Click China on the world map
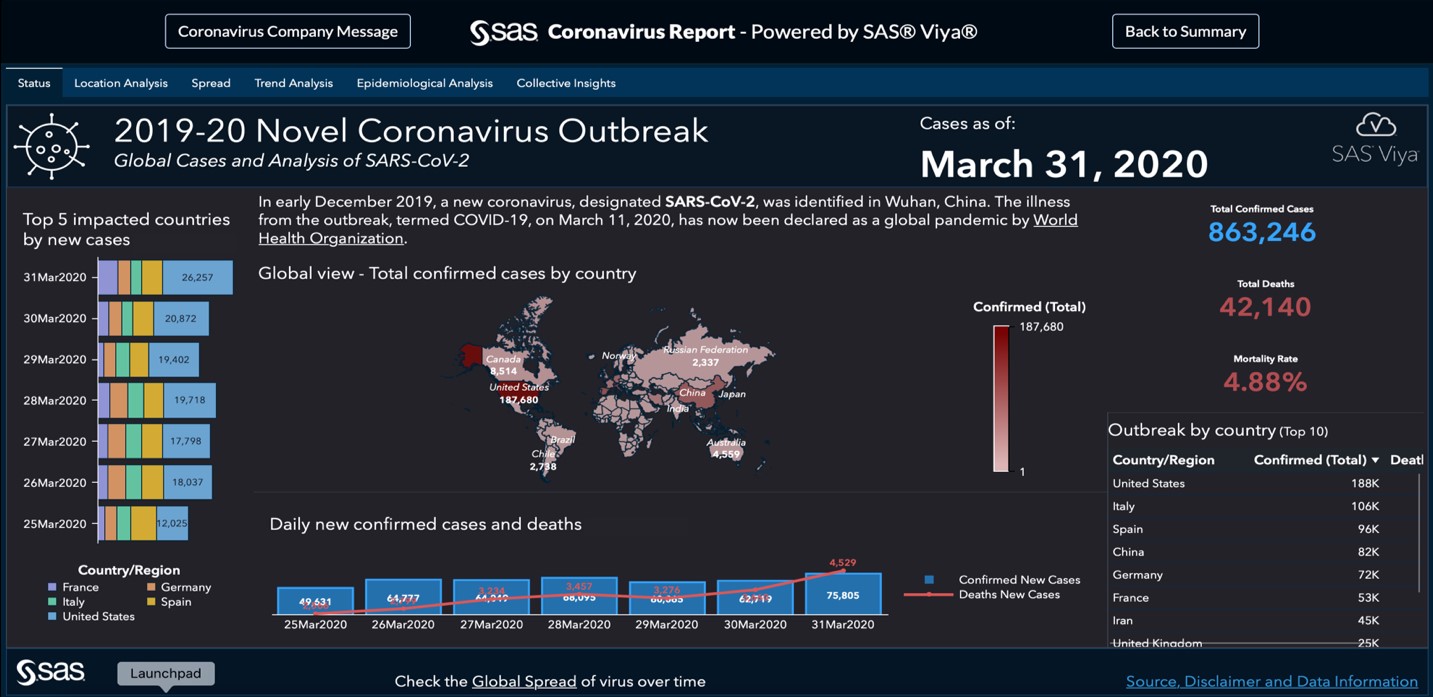Image resolution: width=1433 pixels, height=697 pixels. 692,392
